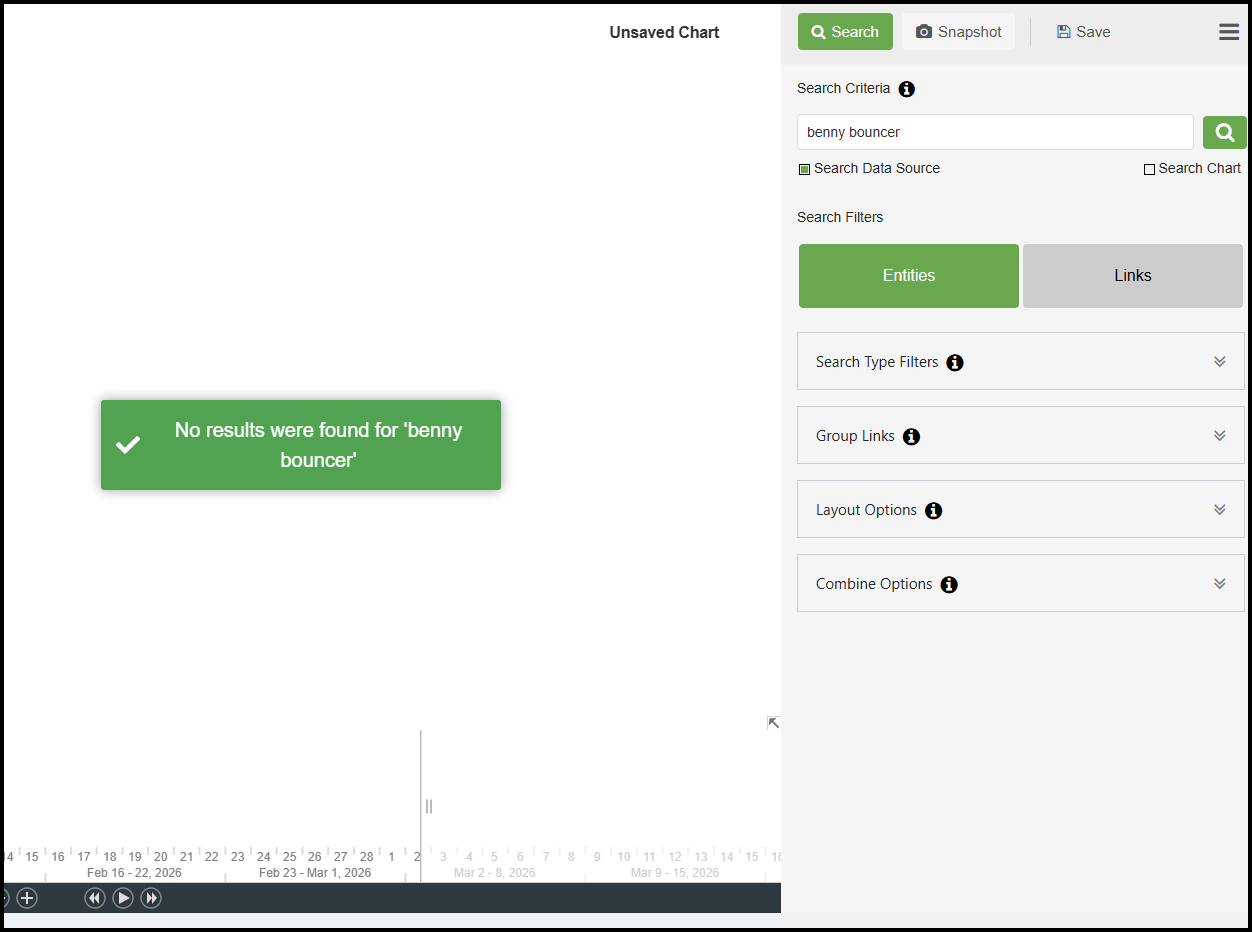Screen dimensions: 1252x932
Task: Select the Entities filter tab
Action: point(908,276)
